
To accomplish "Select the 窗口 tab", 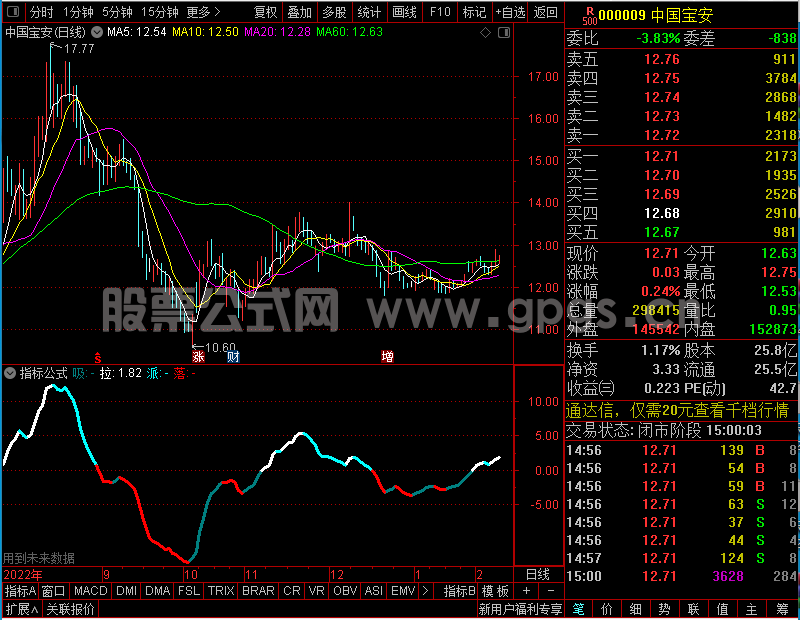I will [x=54, y=591].
